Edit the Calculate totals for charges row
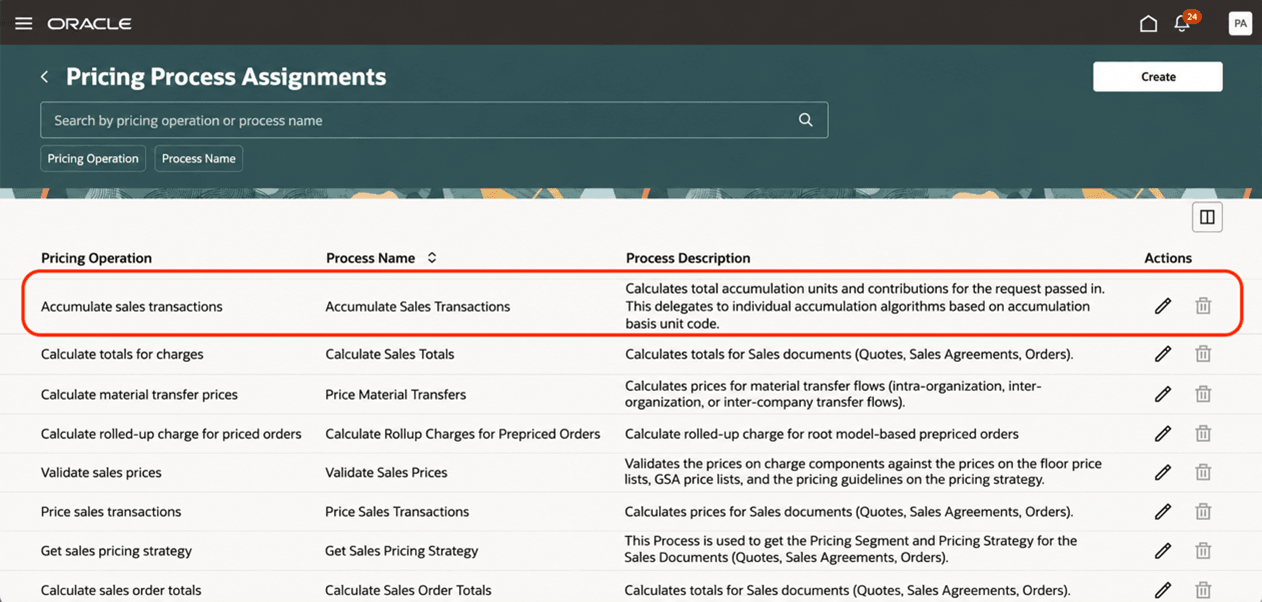Viewport: 1262px width, 602px height. pyautogui.click(x=1162, y=354)
